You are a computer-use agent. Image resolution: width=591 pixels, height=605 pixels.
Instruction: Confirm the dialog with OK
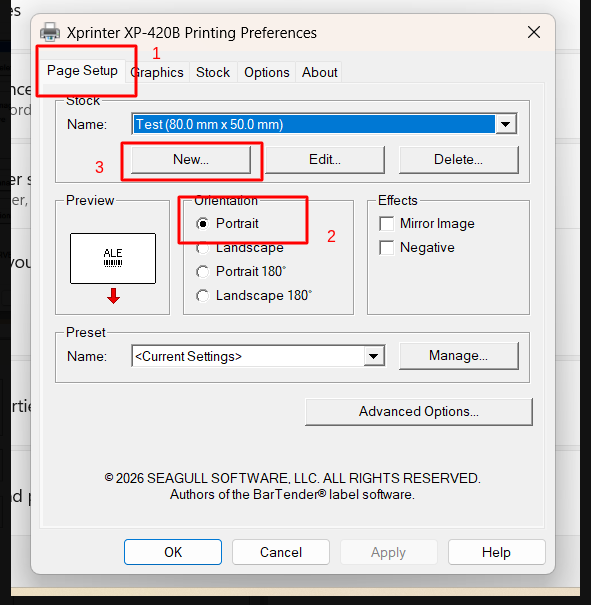tap(173, 552)
